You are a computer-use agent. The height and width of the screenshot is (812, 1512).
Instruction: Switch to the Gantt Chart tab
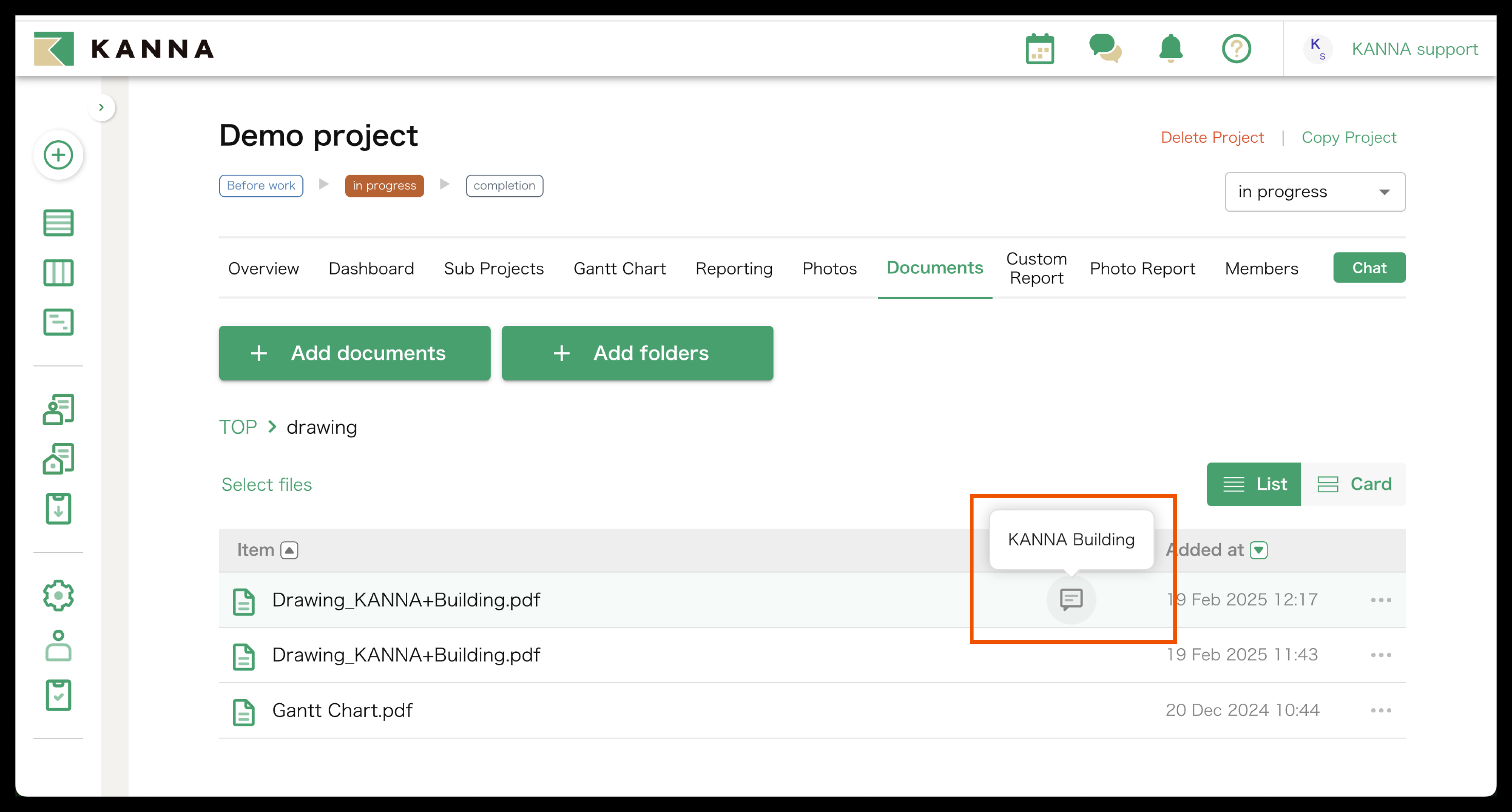pos(619,268)
